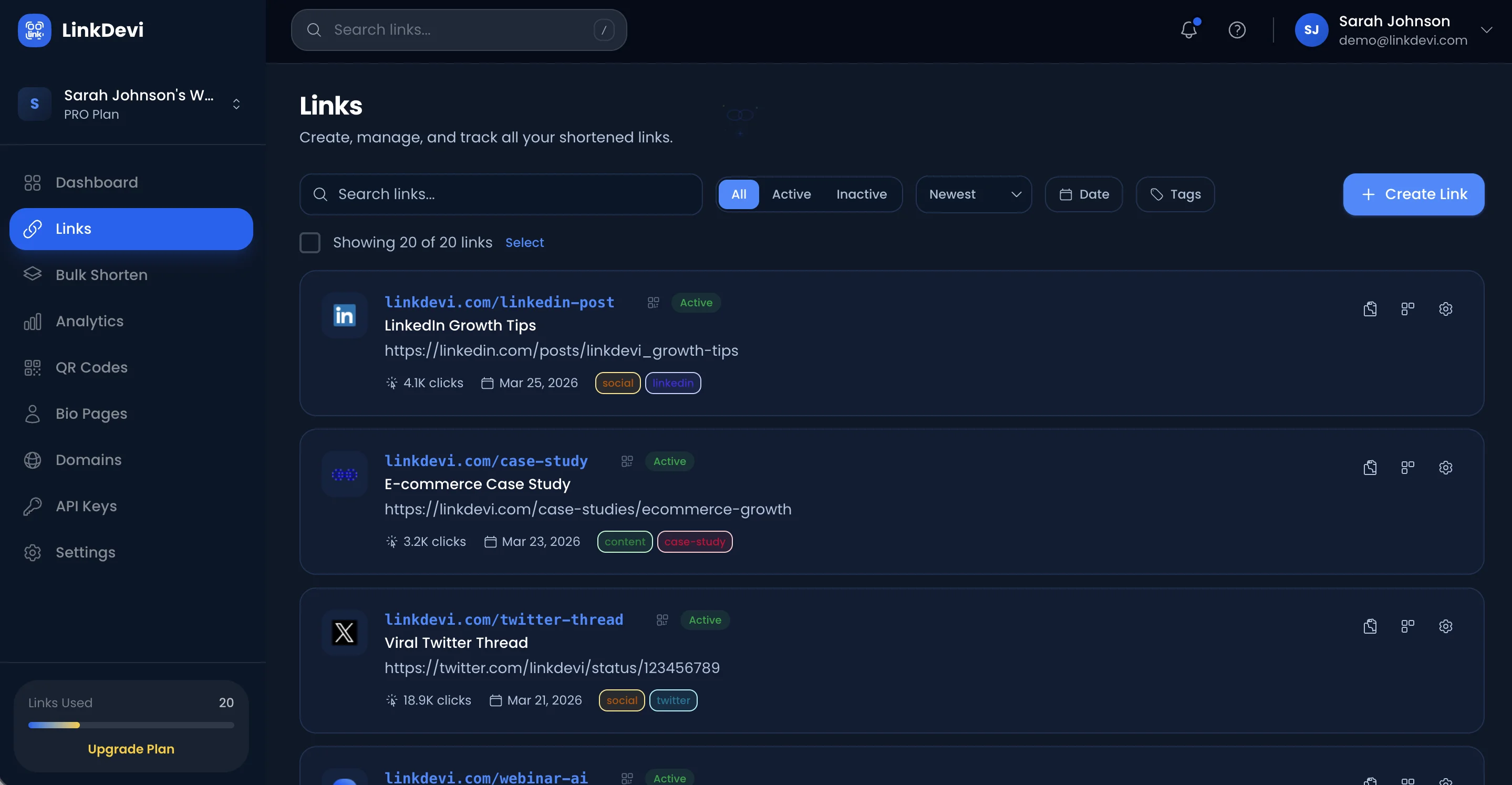Click the Links Used progress bar

point(131,725)
